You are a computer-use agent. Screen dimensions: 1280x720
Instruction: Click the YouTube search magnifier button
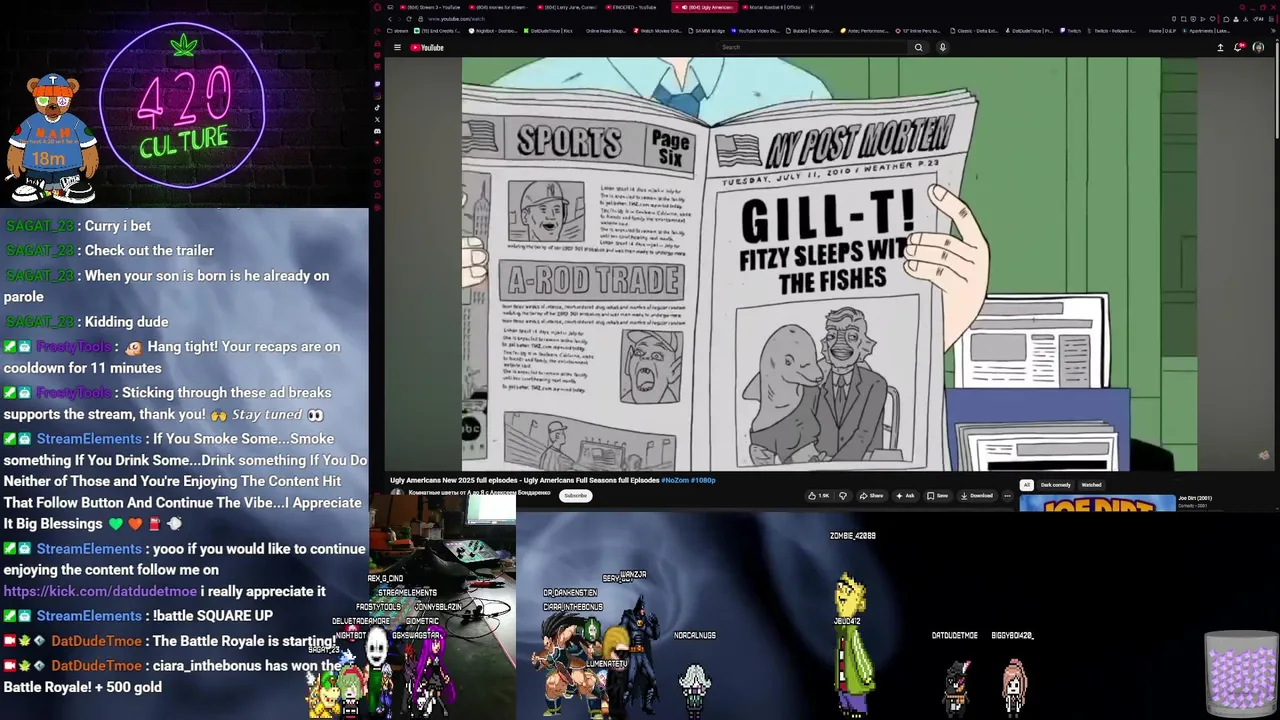click(918, 47)
